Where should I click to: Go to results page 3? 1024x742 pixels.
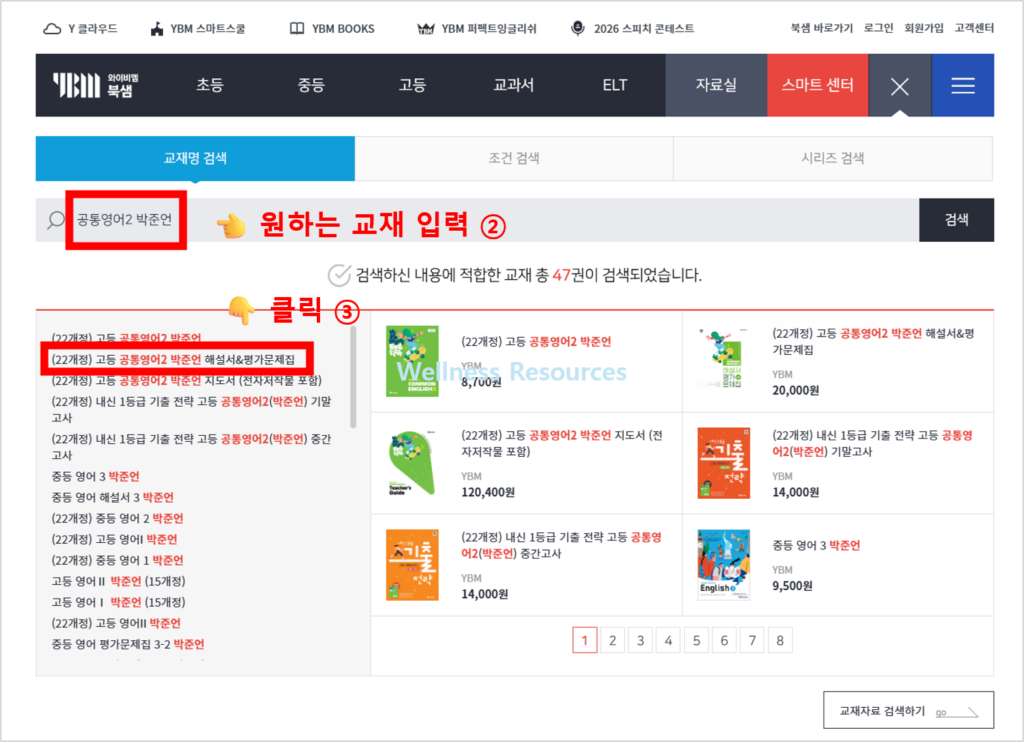click(x=641, y=641)
